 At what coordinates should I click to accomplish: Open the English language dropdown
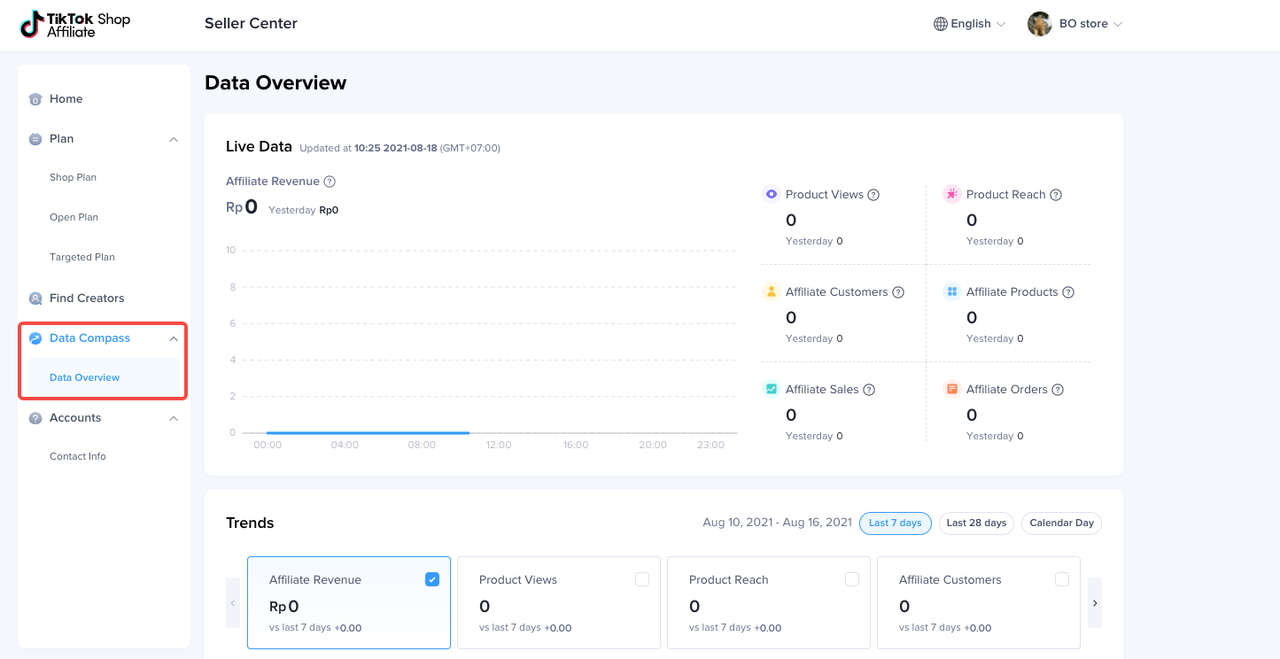point(969,24)
